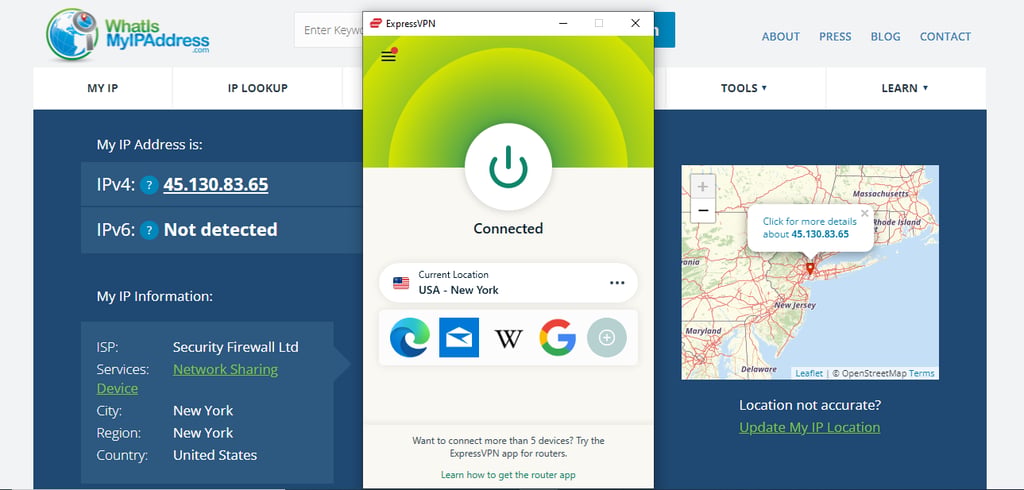Launch Wikipedia shortcut in ExpressVPN

click(508, 338)
